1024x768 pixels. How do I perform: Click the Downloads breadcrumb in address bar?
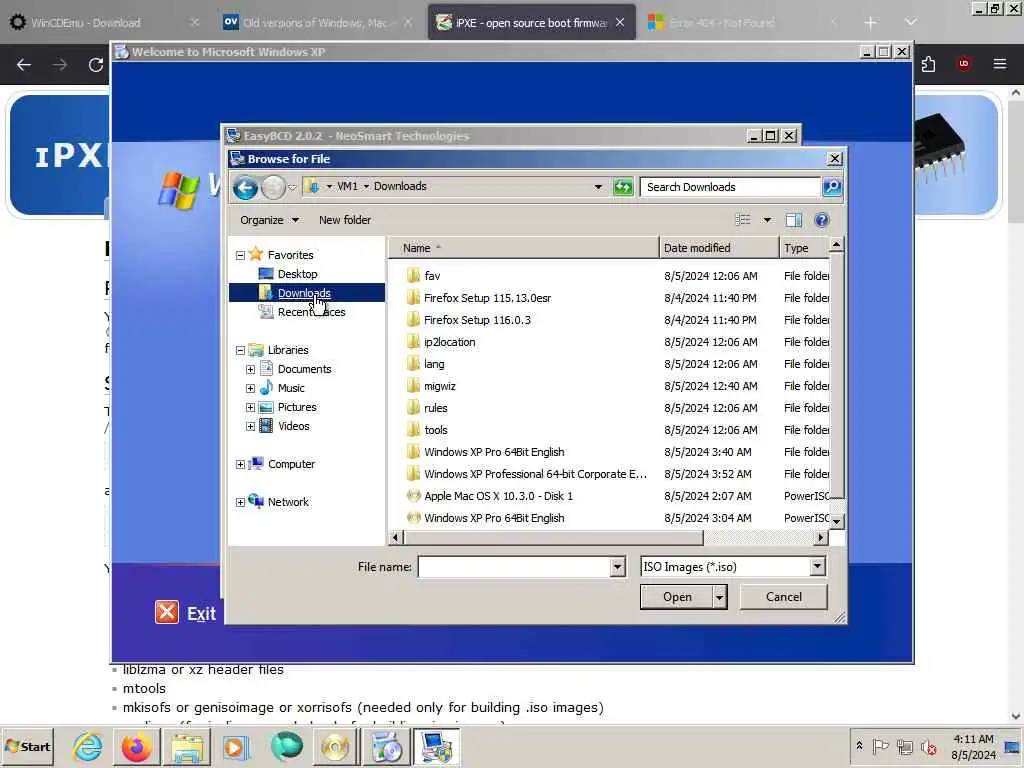pyautogui.click(x=400, y=186)
